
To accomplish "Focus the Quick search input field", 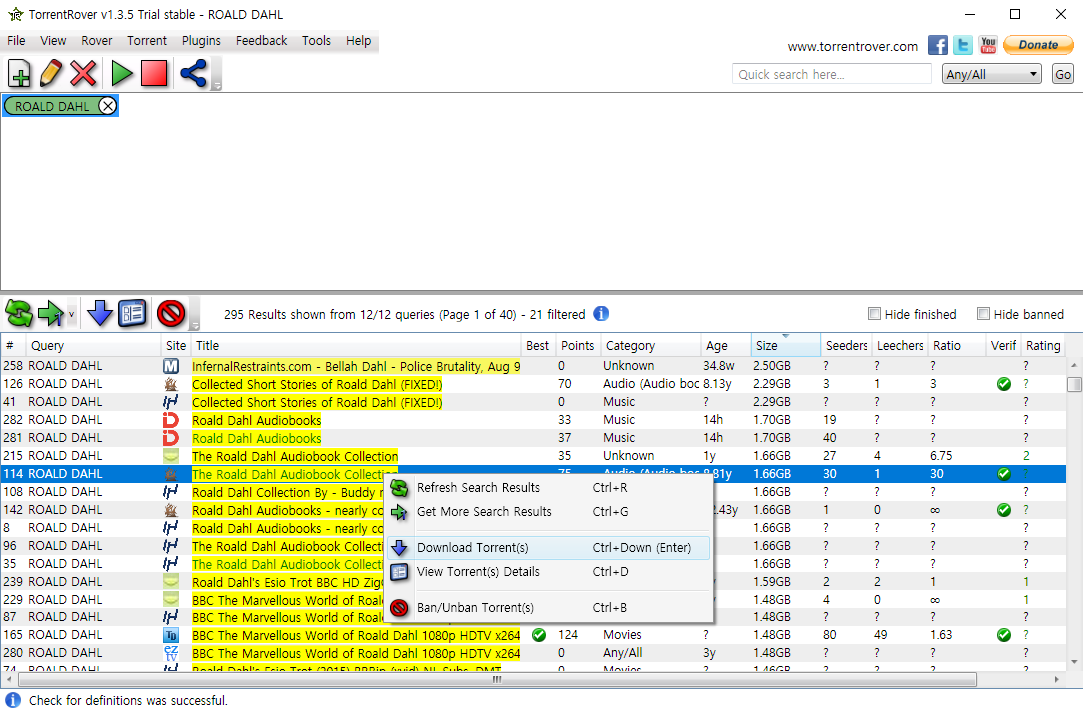I will pos(832,74).
